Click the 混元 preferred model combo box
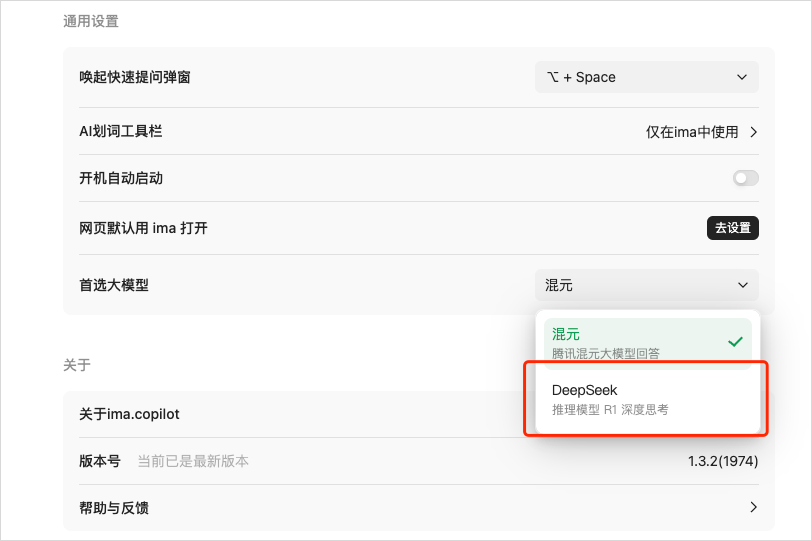Image resolution: width=812 pixels, height=541 pixels. (647, 285)
